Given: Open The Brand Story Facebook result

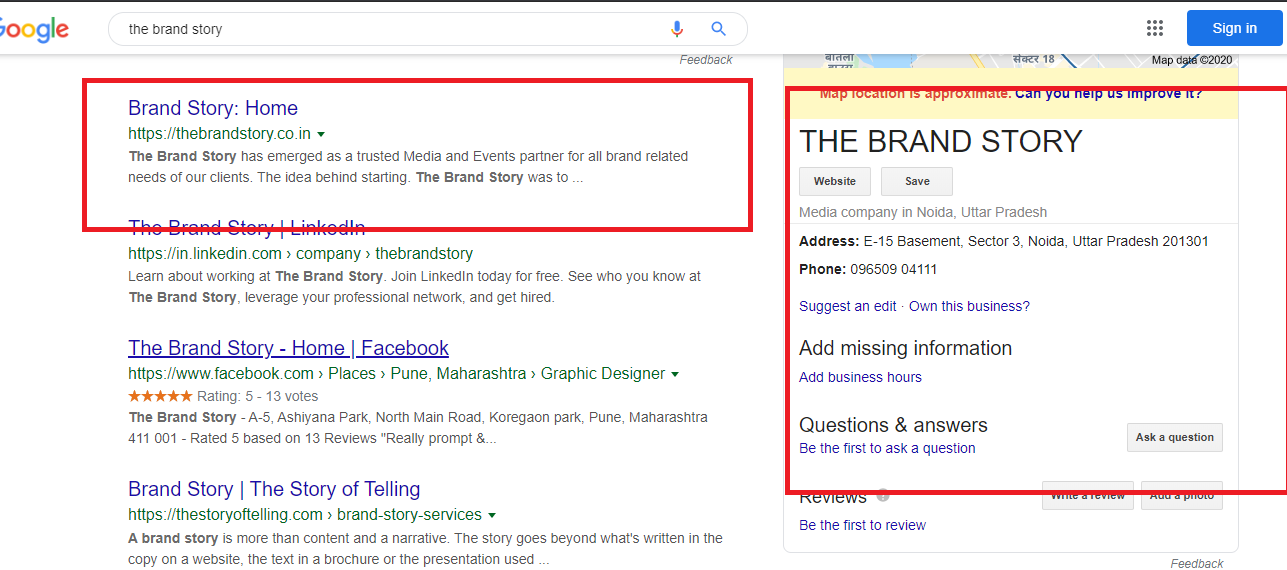Looking at the screenshot, I should click(x=288, y=348).
